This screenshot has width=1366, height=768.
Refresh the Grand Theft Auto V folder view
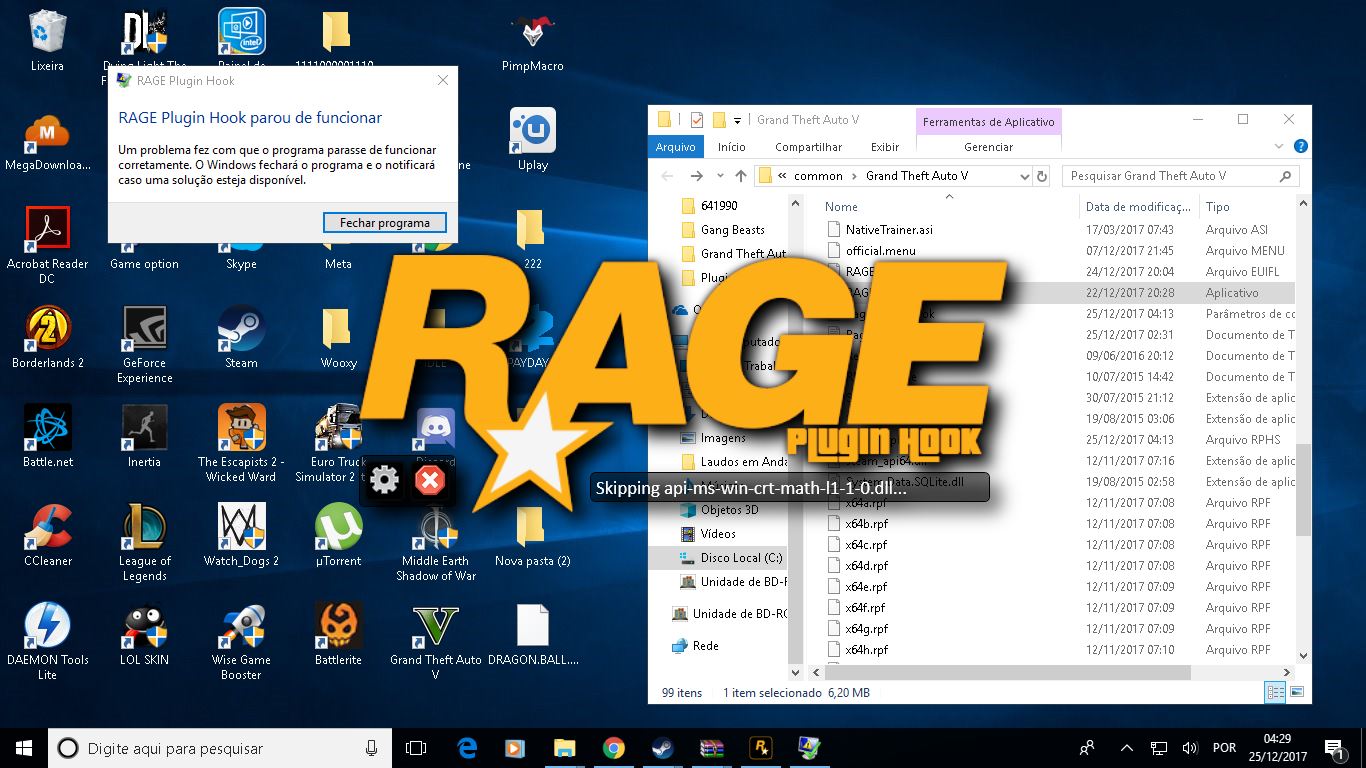click(1042, 176)
